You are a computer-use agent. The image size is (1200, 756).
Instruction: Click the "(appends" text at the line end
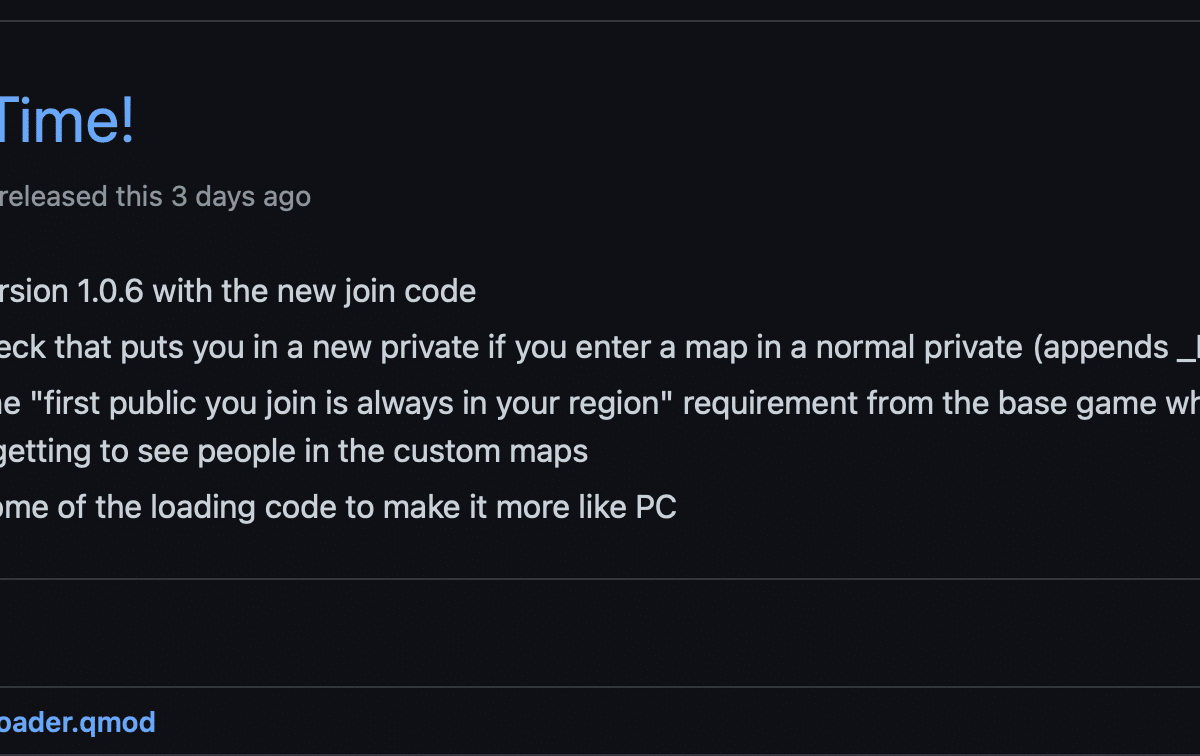(x=1100, y=348)
